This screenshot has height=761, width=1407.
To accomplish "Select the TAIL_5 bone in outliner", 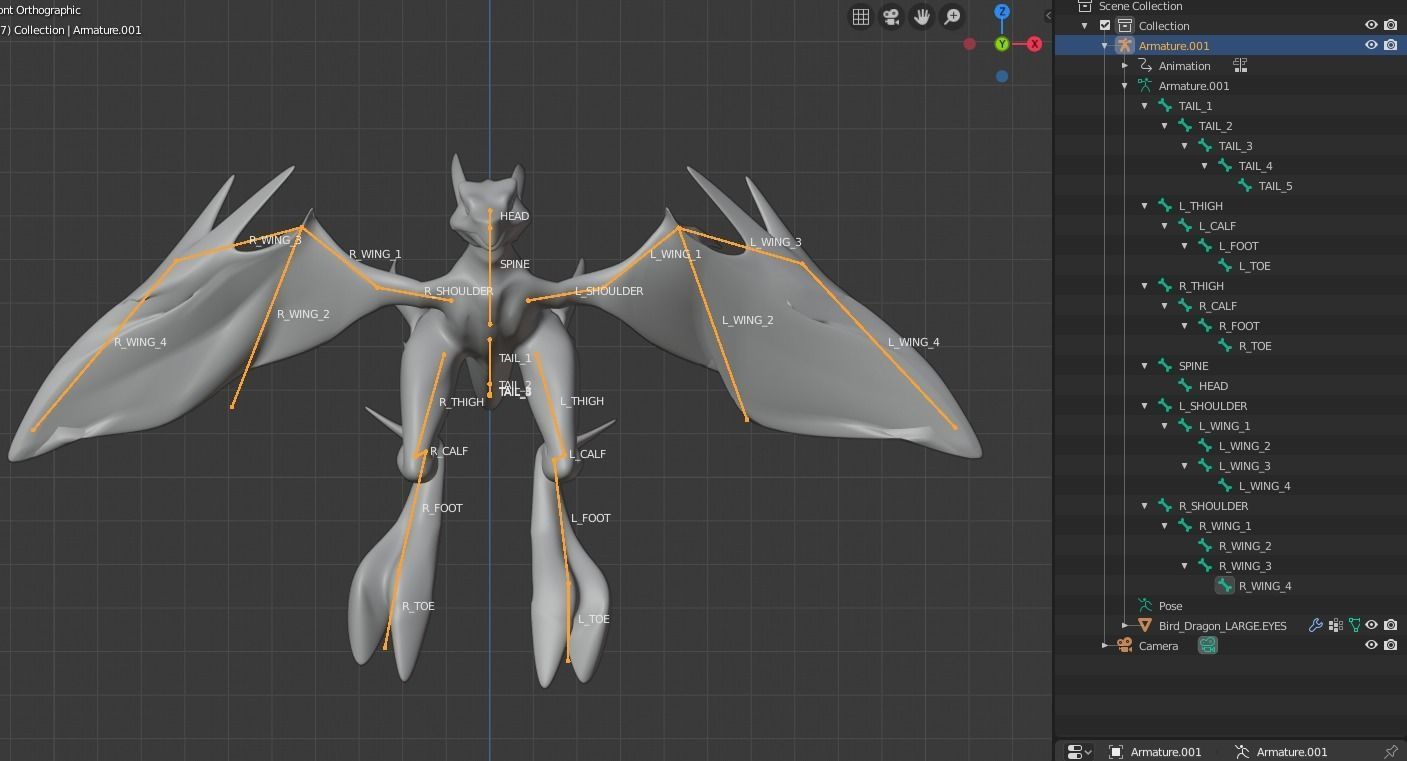I will click(x=1275, y=186).
